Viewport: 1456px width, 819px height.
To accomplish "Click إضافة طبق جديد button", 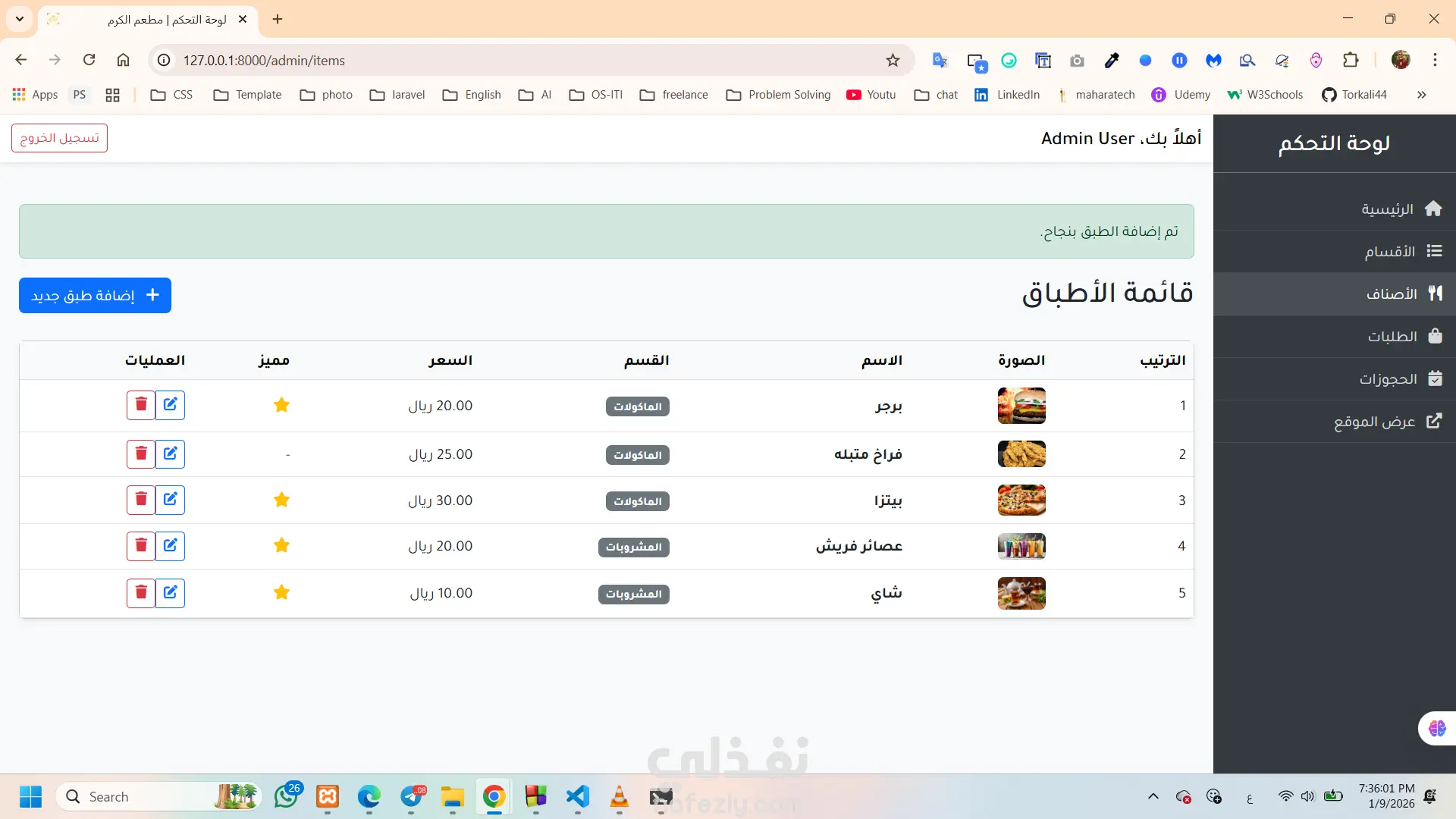I will (95, 295).
